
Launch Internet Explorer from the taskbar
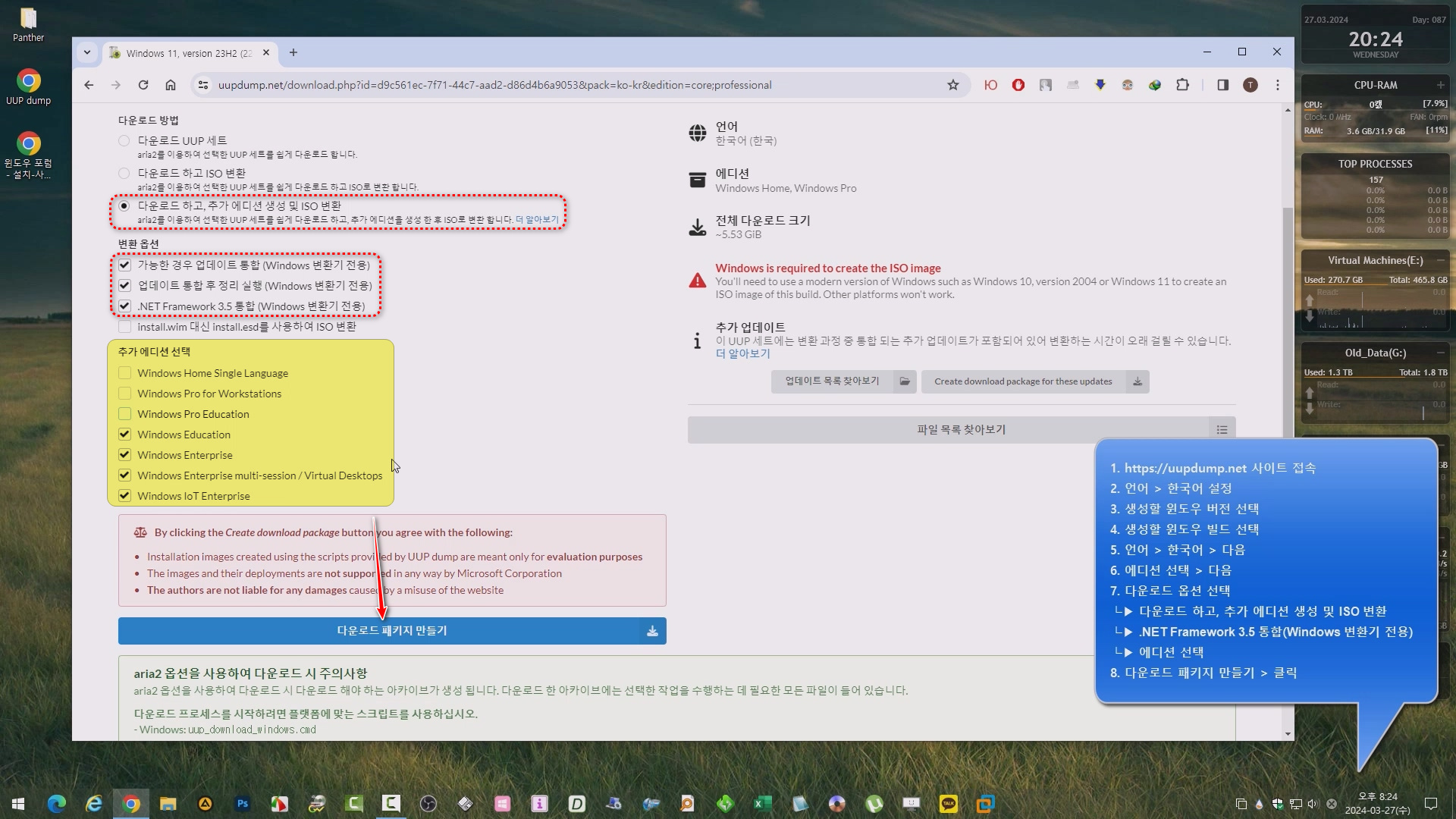[94, 803]
